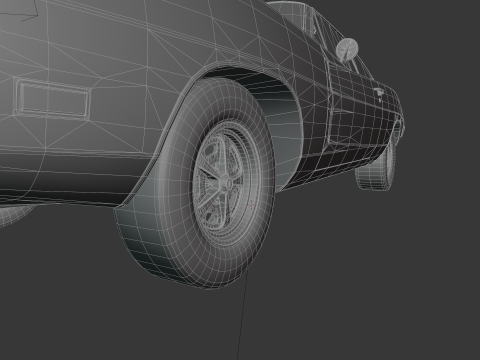Select the round side mirror
The image size is (480, 360).
347,49
